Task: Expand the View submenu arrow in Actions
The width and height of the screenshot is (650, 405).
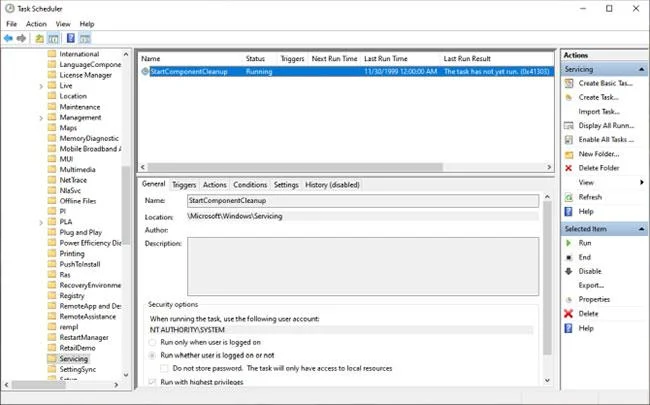Action: click(642, 182)
